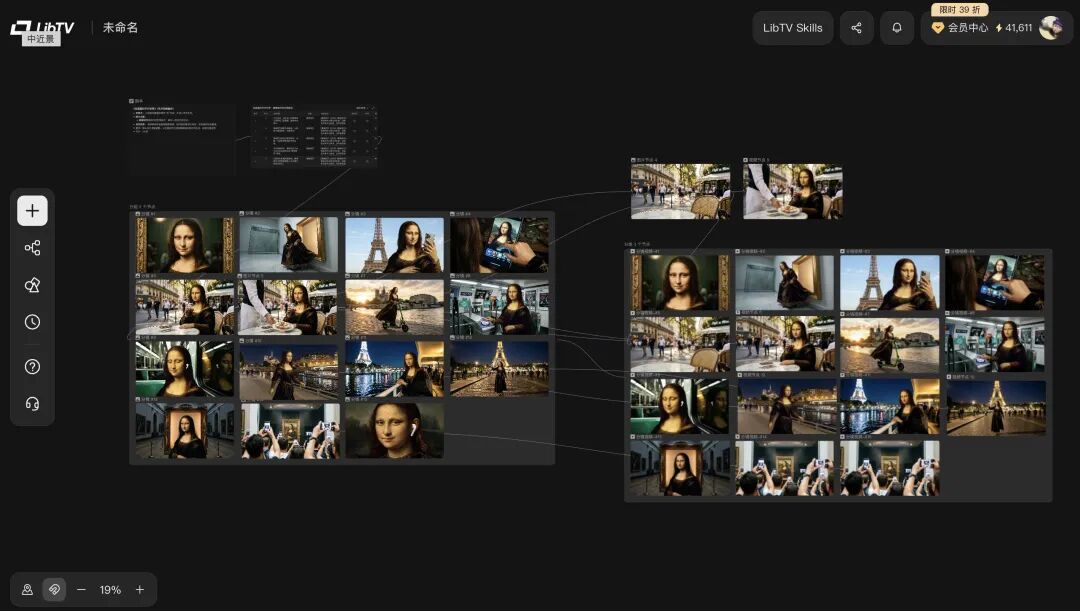The height and width of the screenshot is (611, 1080).
Task: Click the share icon in the header
Action: 856,28
